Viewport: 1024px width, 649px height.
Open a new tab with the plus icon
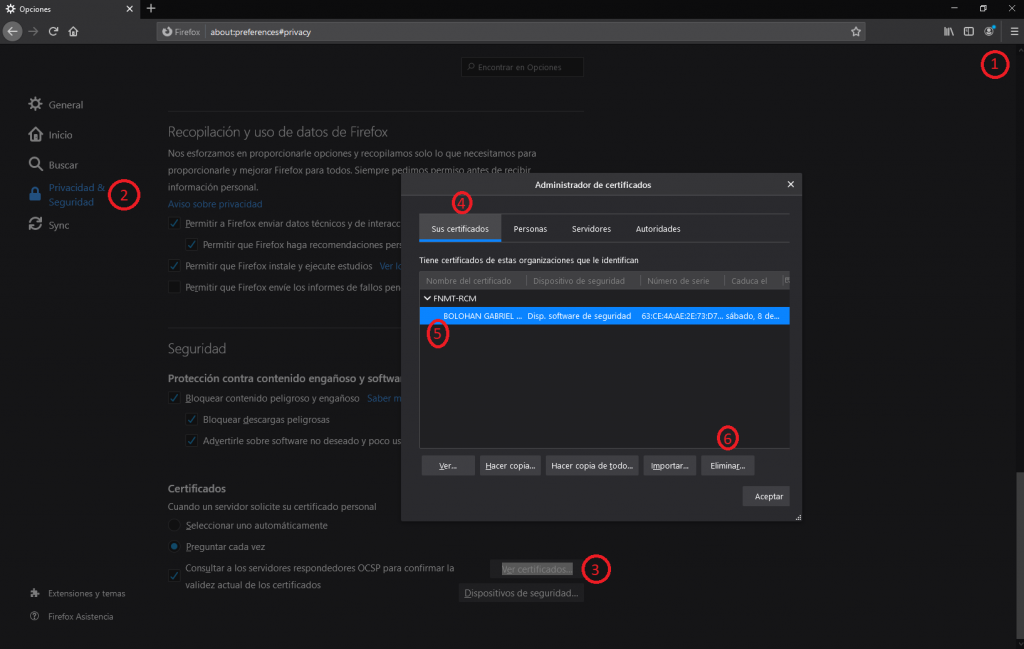[151, 8]
